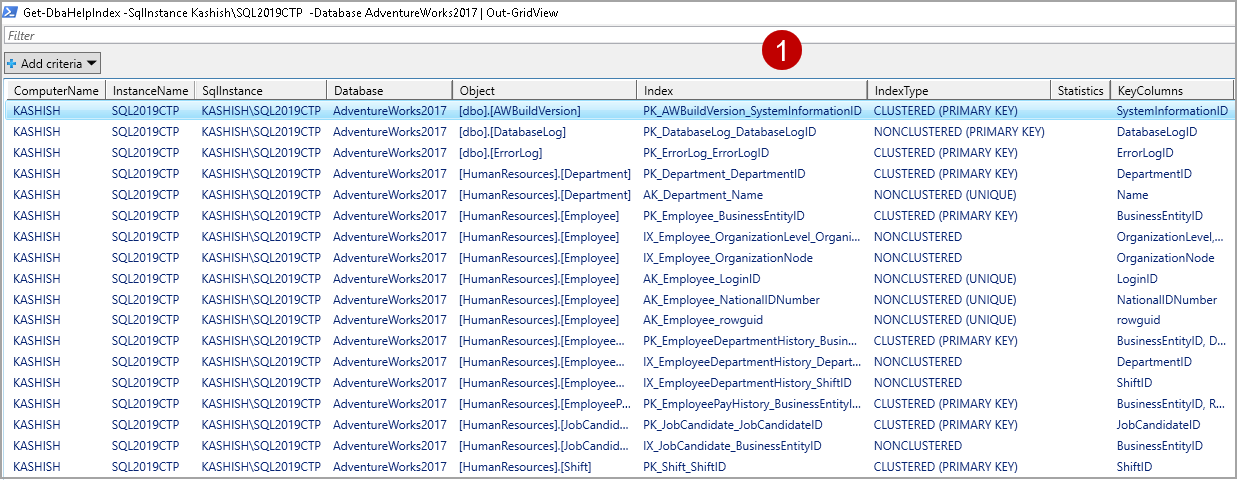The width and height of the screenshot is (1237, 480).
Task: Select AK_Employee_NationalIDNumber index cell
Action: point(731,300)
